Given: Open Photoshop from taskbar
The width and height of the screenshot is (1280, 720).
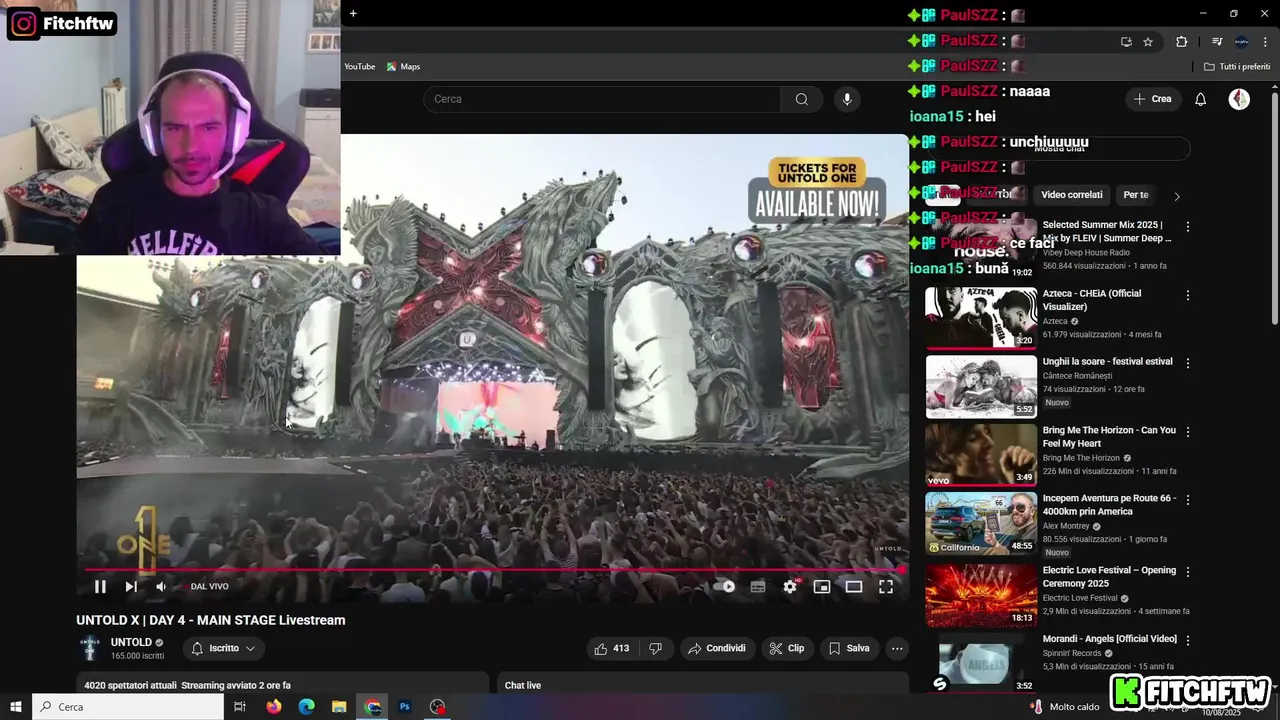Looking at the screenshot, I should (405, 707).
